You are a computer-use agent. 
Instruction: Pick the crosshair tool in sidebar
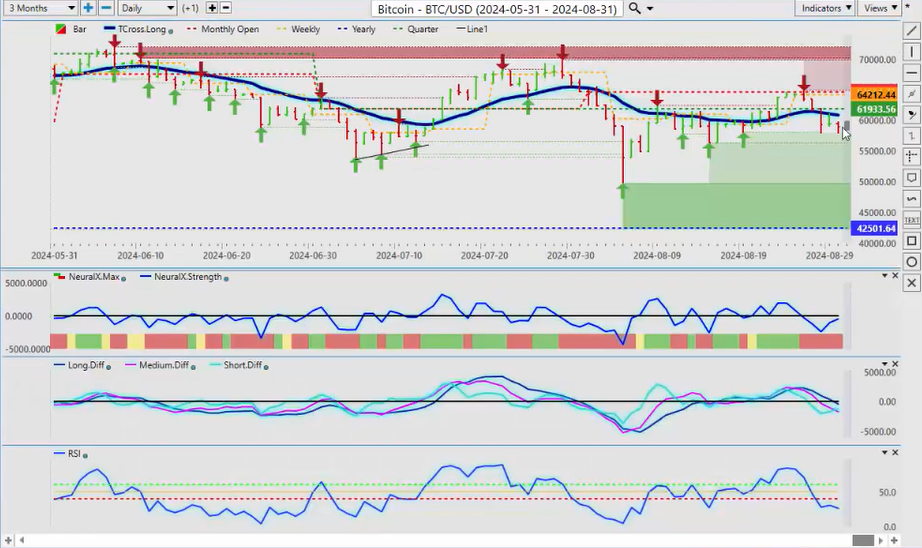click(x=912, y=157)
